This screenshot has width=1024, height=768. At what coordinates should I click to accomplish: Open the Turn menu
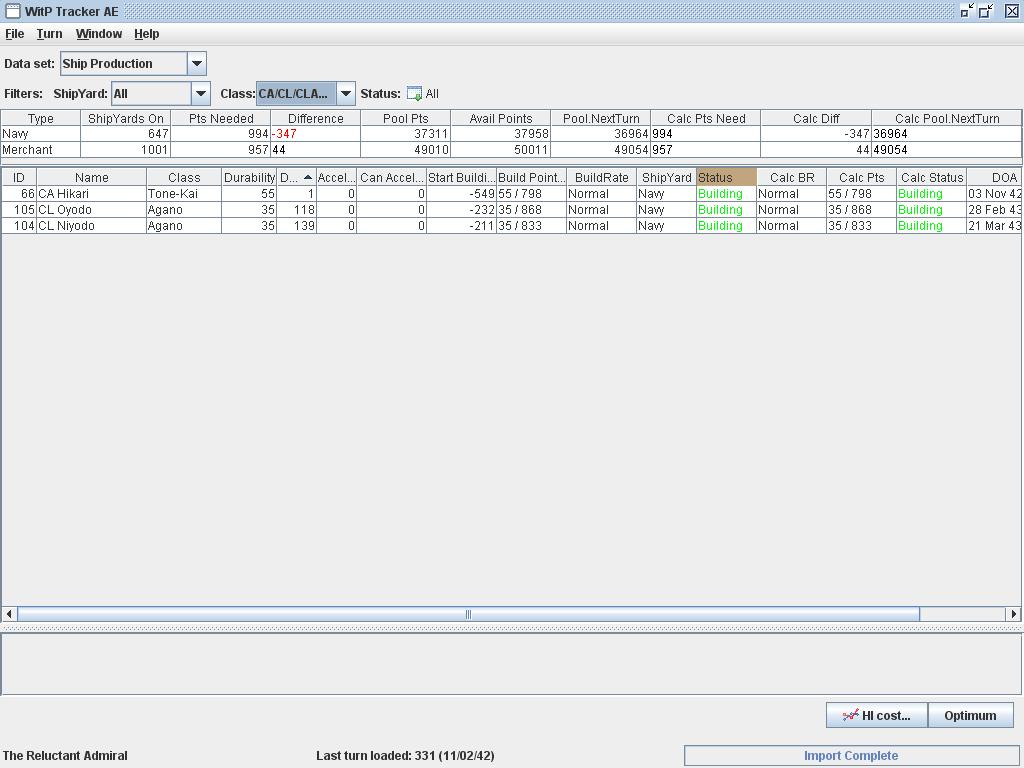49,34
